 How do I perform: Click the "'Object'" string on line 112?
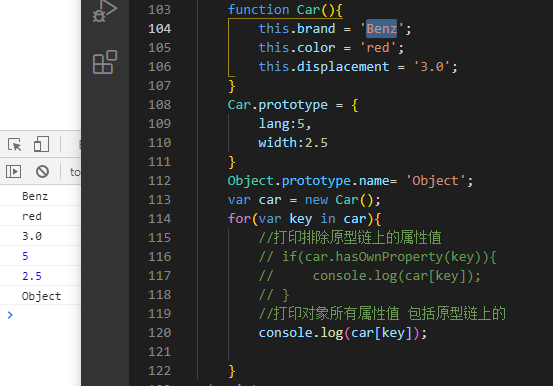[436, 181]
